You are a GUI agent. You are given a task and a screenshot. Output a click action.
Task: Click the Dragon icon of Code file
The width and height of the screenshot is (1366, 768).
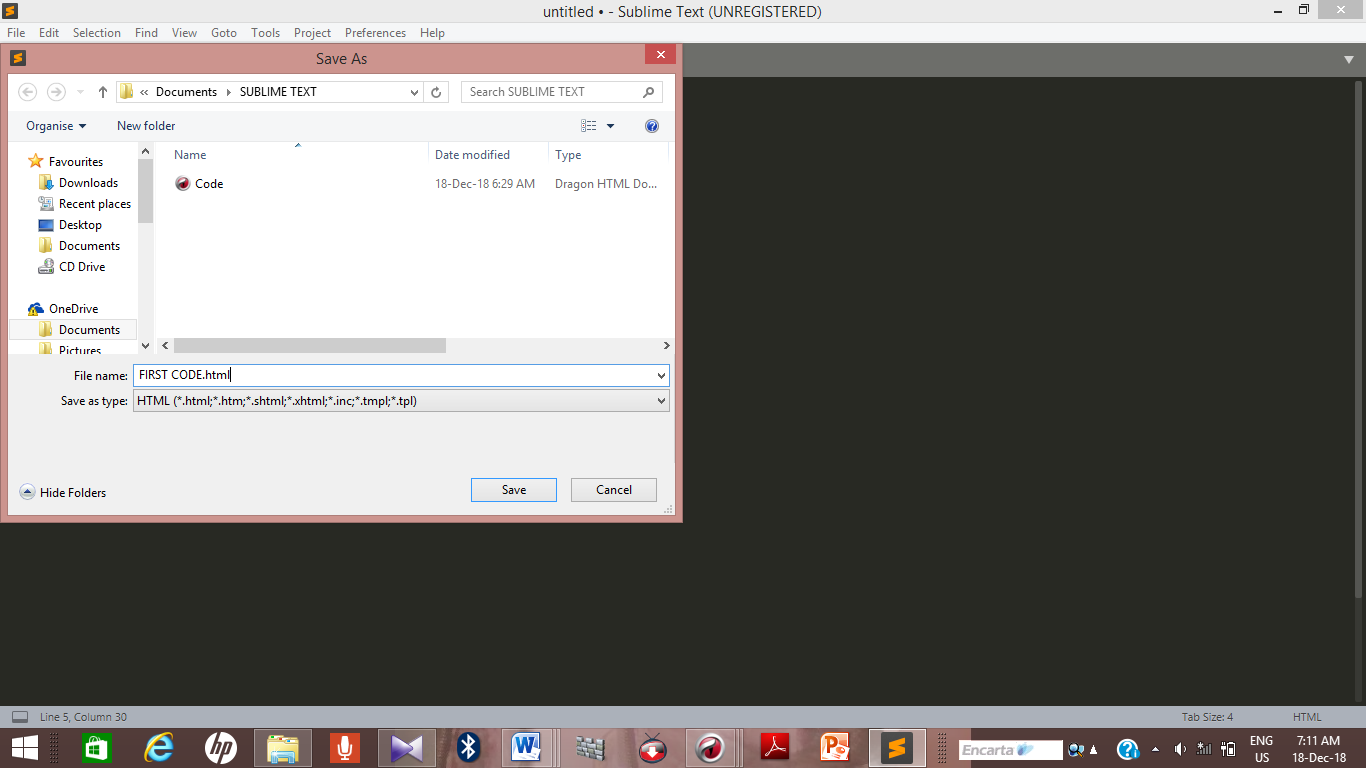[x=182, y=184]
